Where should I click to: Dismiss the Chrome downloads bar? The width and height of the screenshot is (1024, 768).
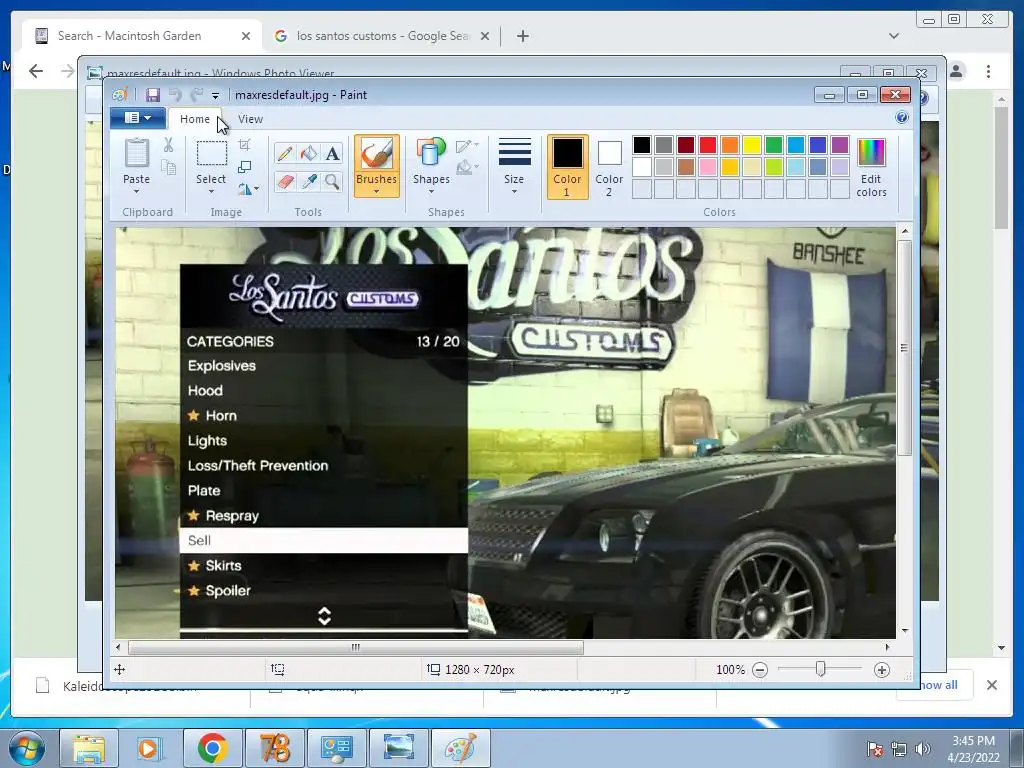[991, 684]
